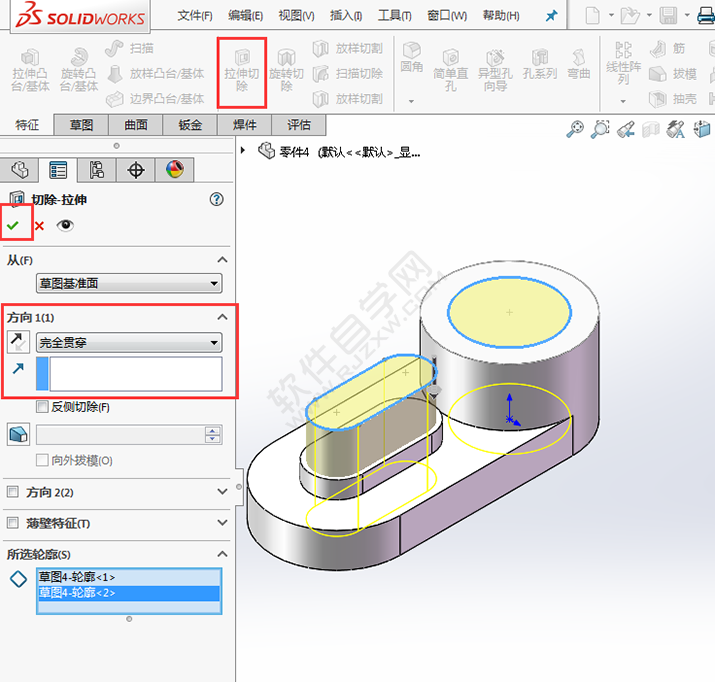Viewport: 715px width, 682px height.
Task: Enable Direction 2 (方向2) checkbox
Action: click(x=13, y=492)
